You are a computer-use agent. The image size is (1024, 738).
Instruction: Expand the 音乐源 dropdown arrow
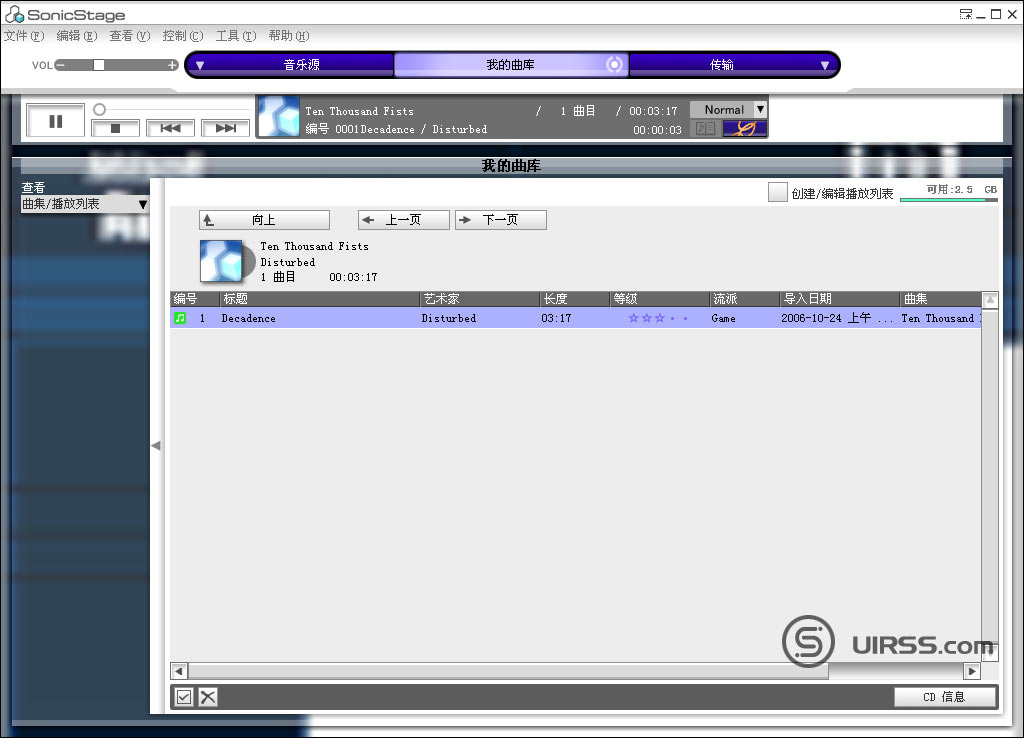[x=200, y=65]
